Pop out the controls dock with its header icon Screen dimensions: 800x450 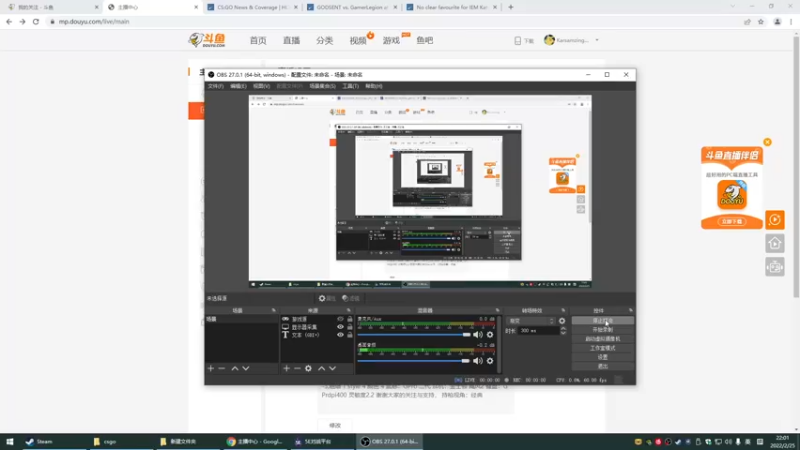click(631, 310)
